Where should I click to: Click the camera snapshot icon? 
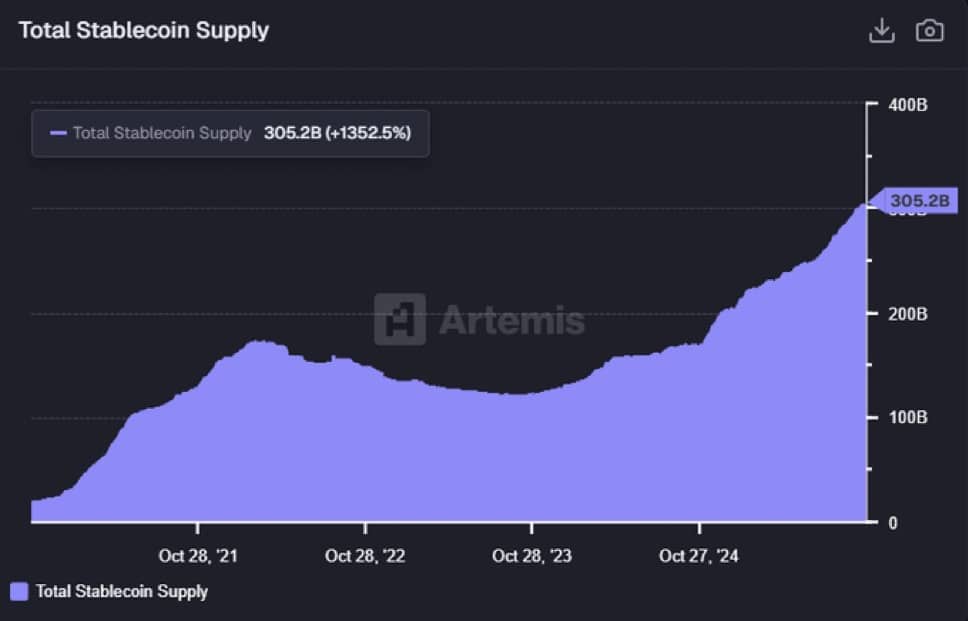coord(929,30)
